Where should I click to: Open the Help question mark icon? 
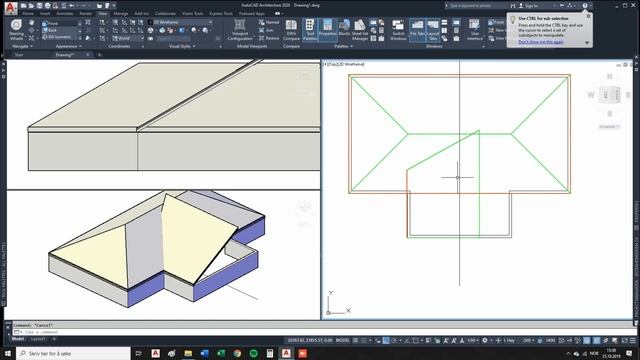(x=585, y=6)
